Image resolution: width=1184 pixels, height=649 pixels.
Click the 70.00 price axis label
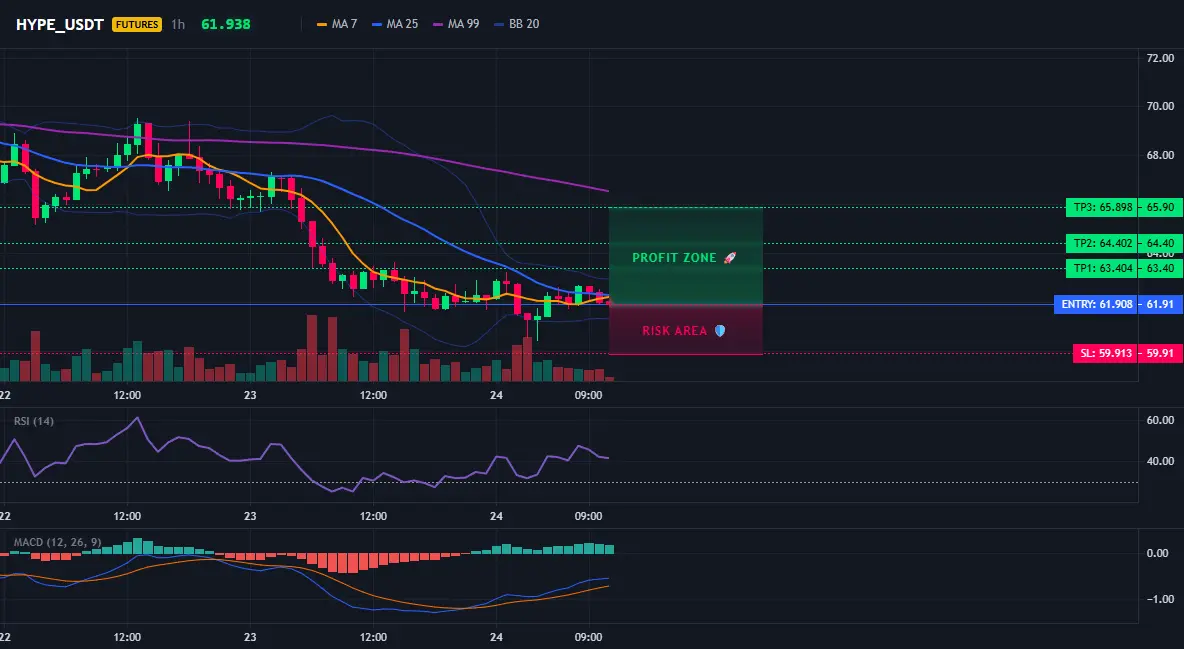pos(1160,107)
